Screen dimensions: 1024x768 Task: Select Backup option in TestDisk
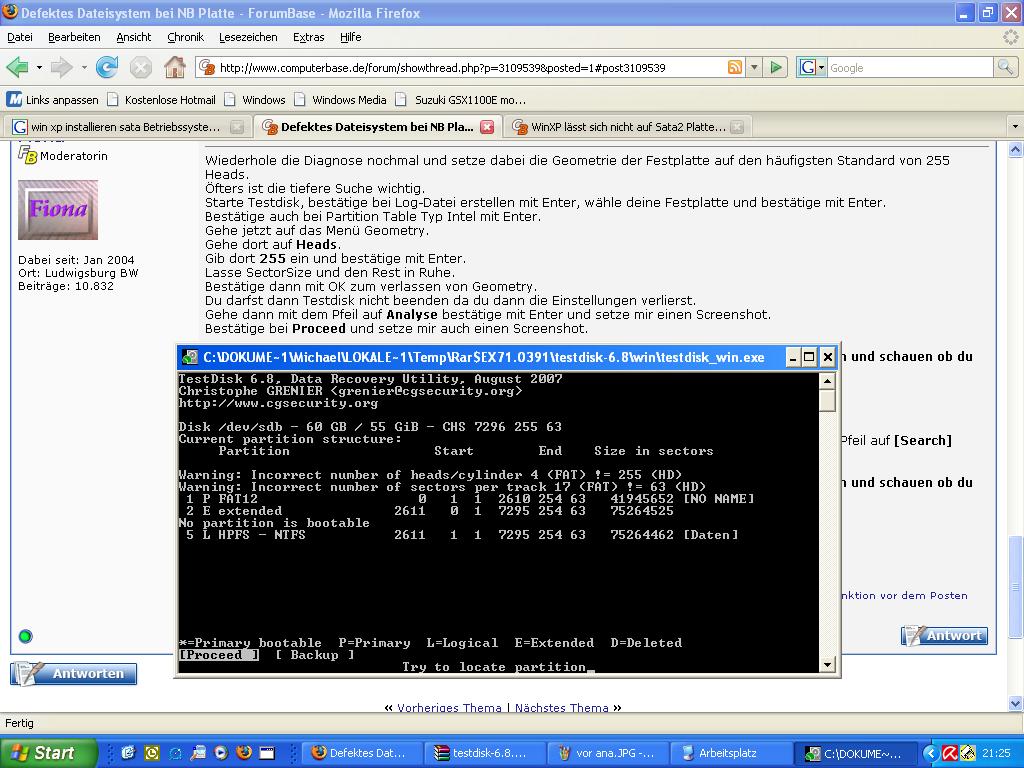[314, 655]
